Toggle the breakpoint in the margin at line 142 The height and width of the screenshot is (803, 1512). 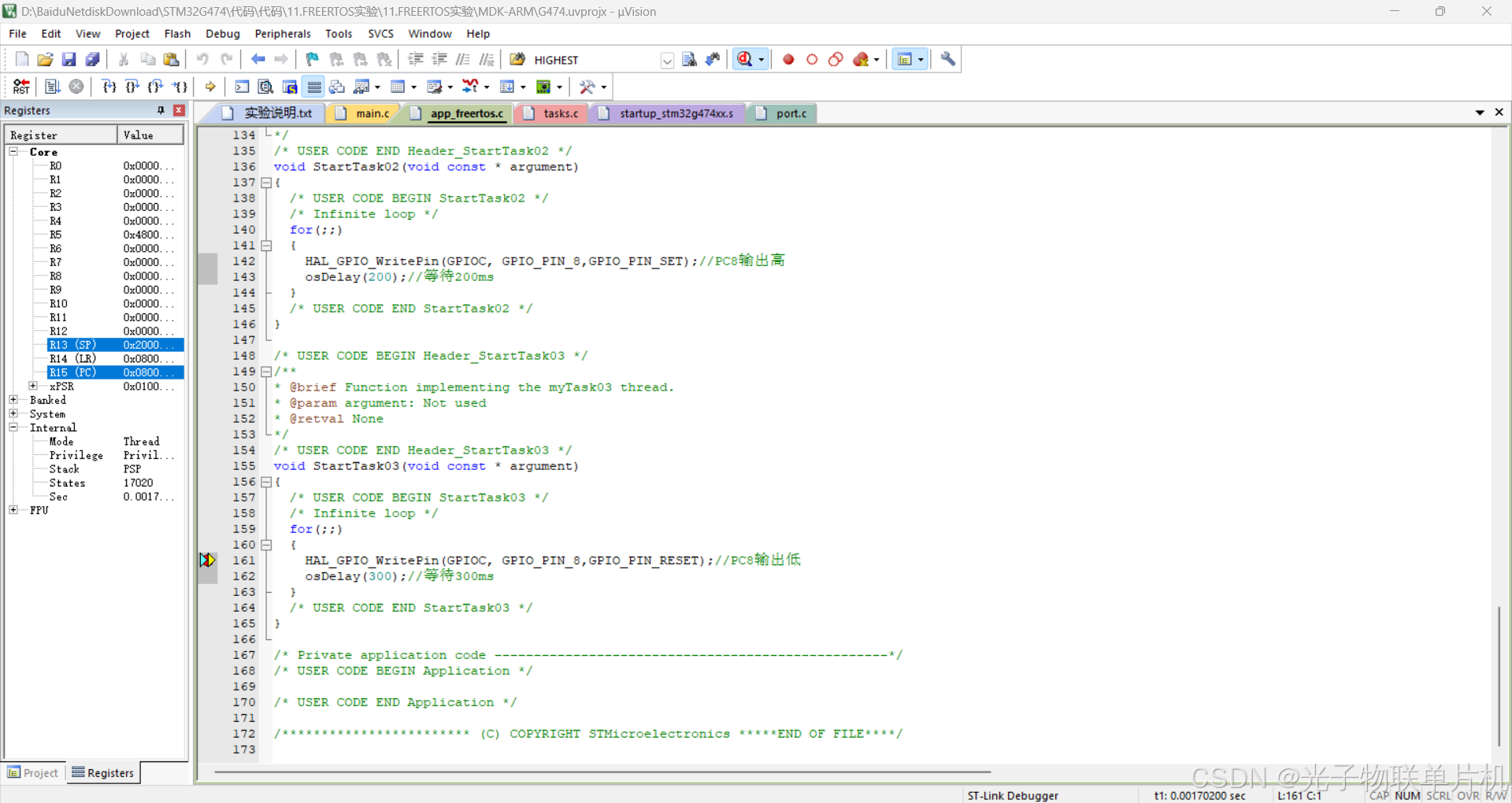(x=207, y=261)
